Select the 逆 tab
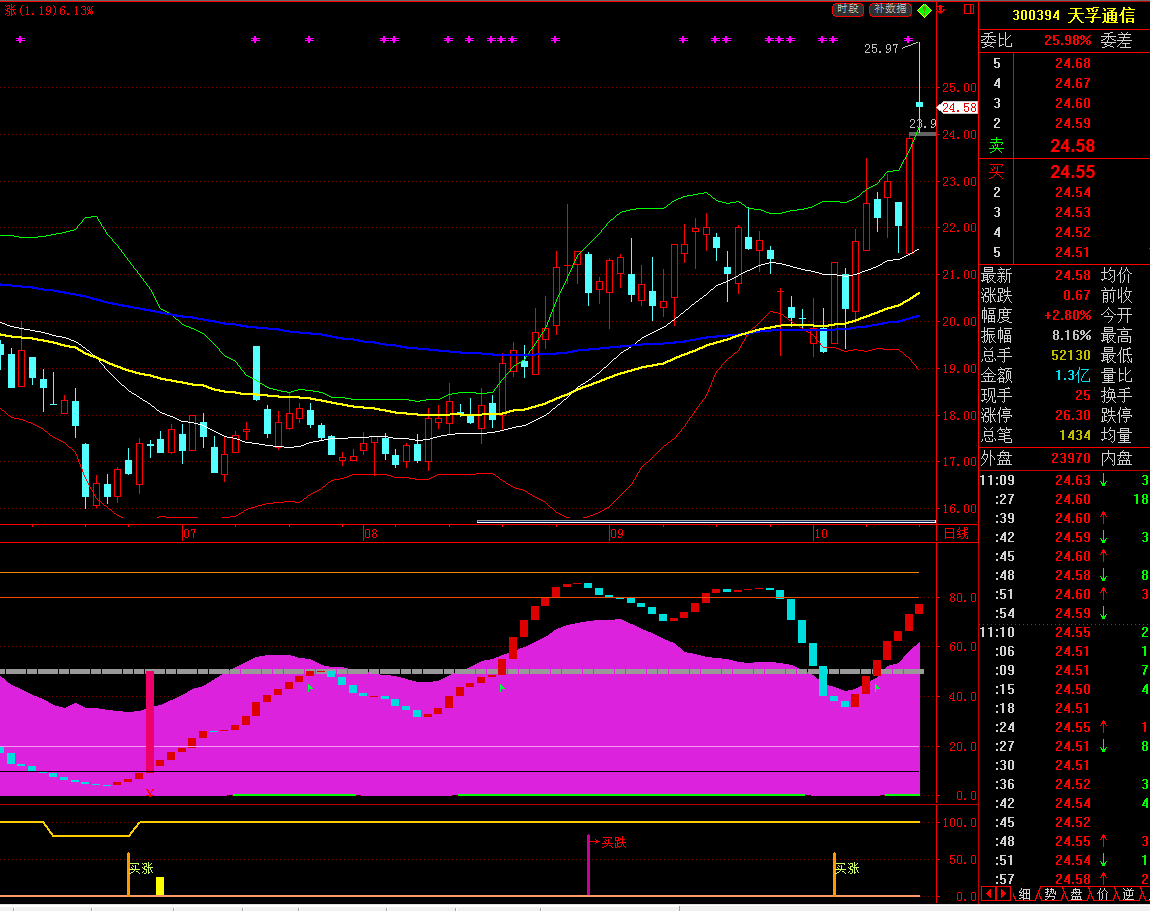1150x911 pixels. tap(1128, 893)
